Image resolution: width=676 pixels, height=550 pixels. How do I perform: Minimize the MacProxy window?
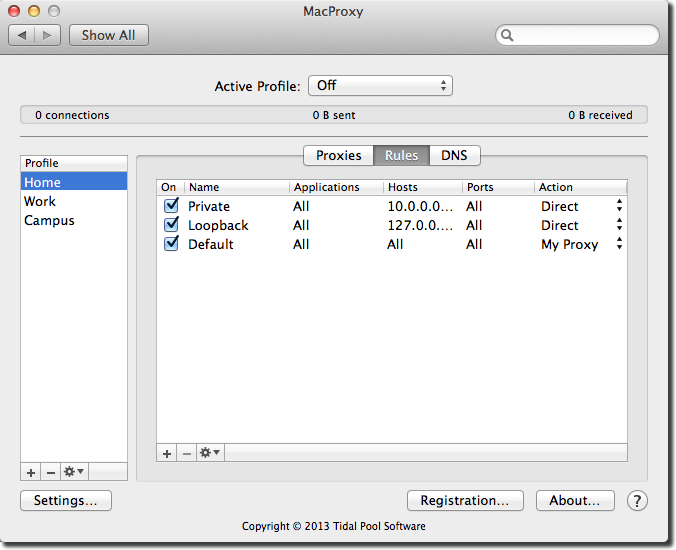34,11
